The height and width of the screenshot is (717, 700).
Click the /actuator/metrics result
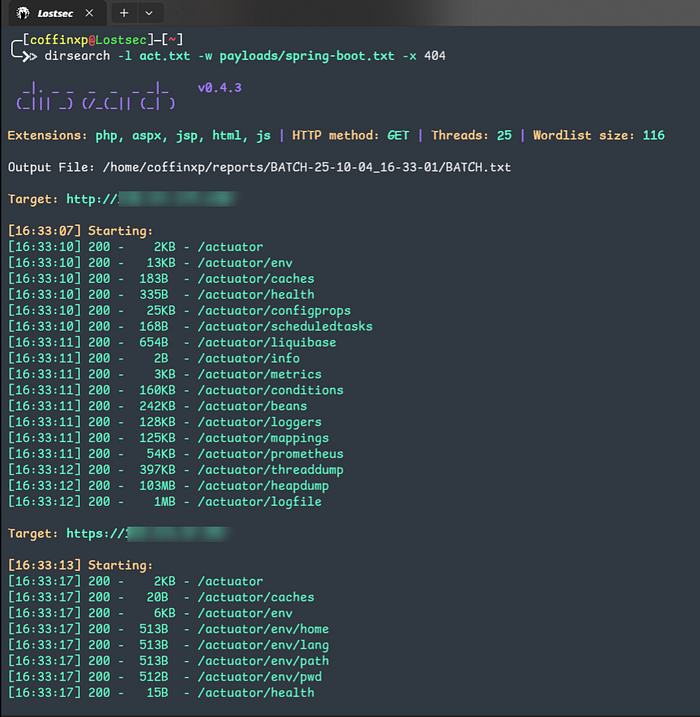tap(165, 375)
